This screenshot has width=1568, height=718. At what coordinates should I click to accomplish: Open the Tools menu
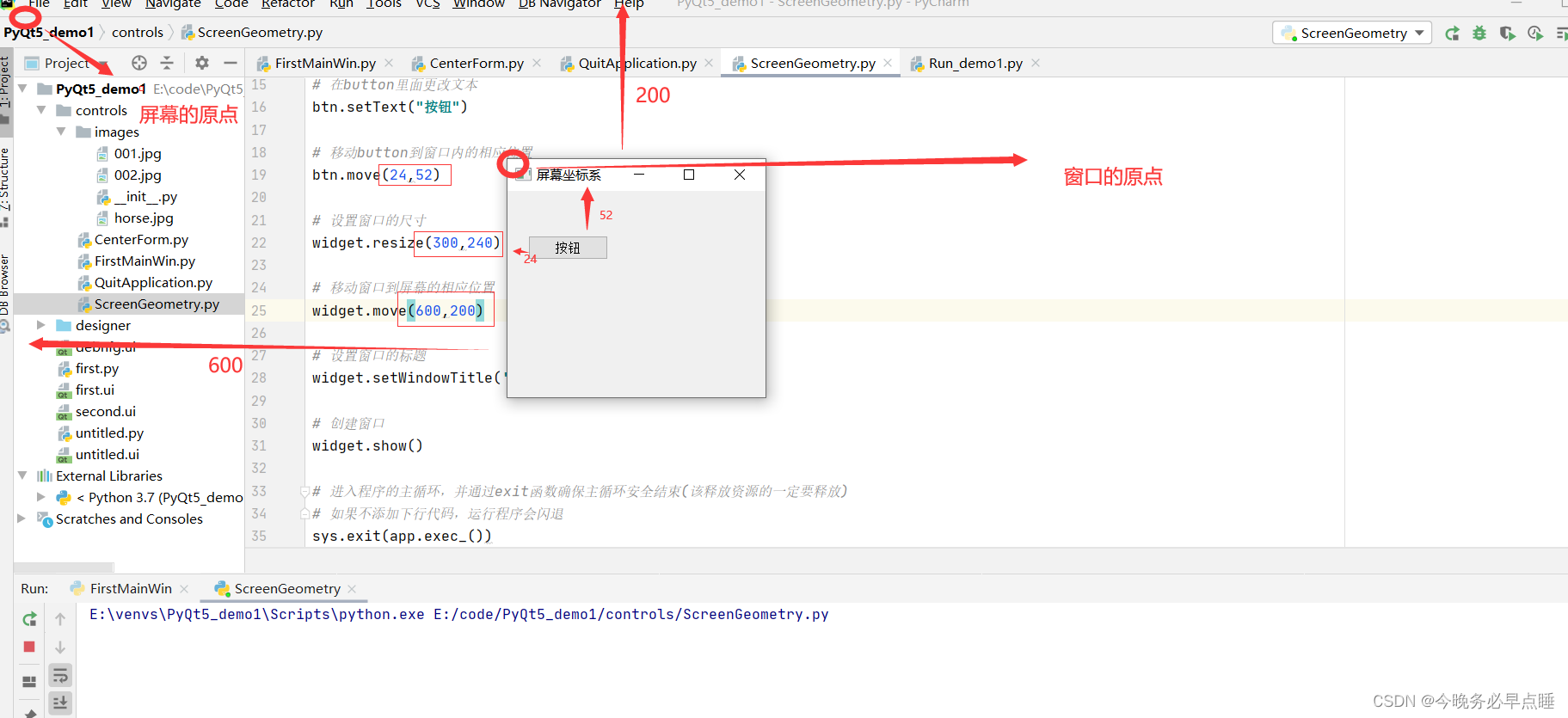click(x=384, y=4)
